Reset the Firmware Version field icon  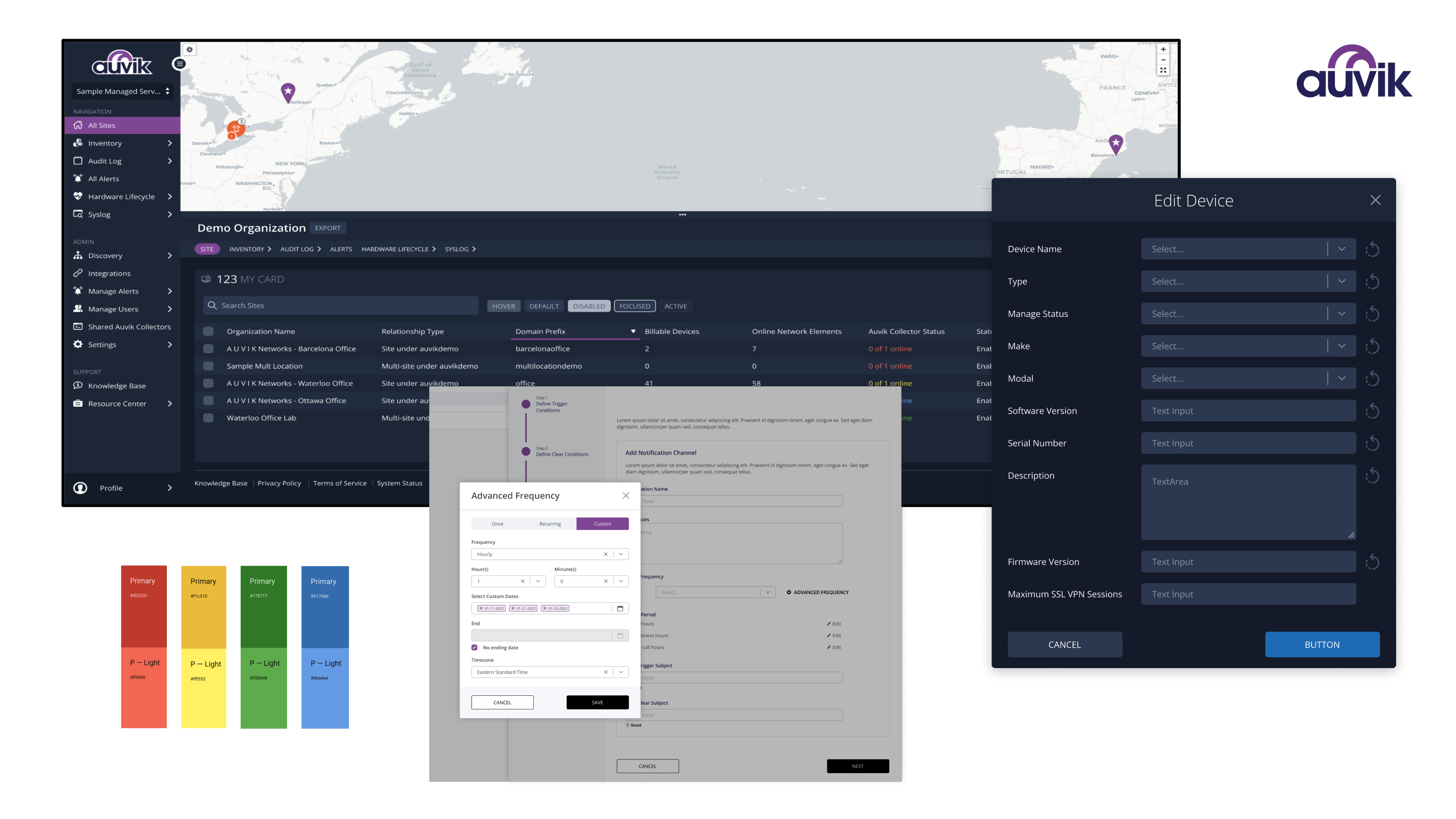[1372, 562]
